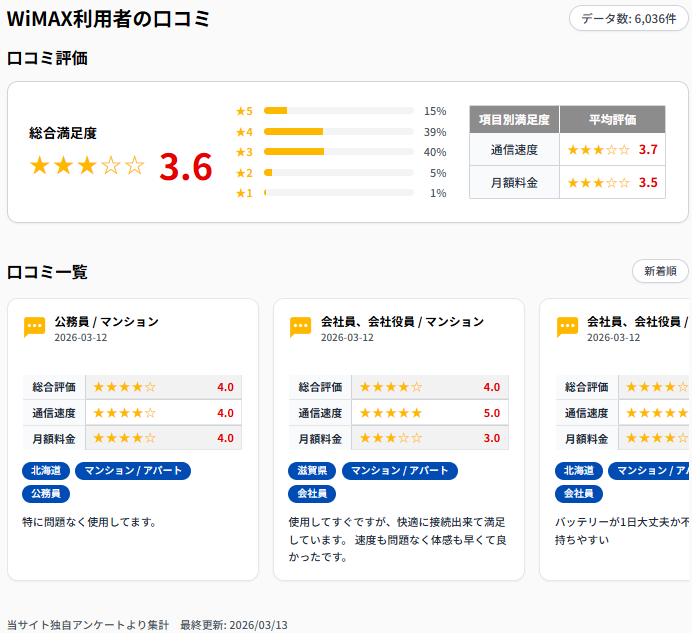
Task: Click the 口コミ評価 heading
Action: 47,58
